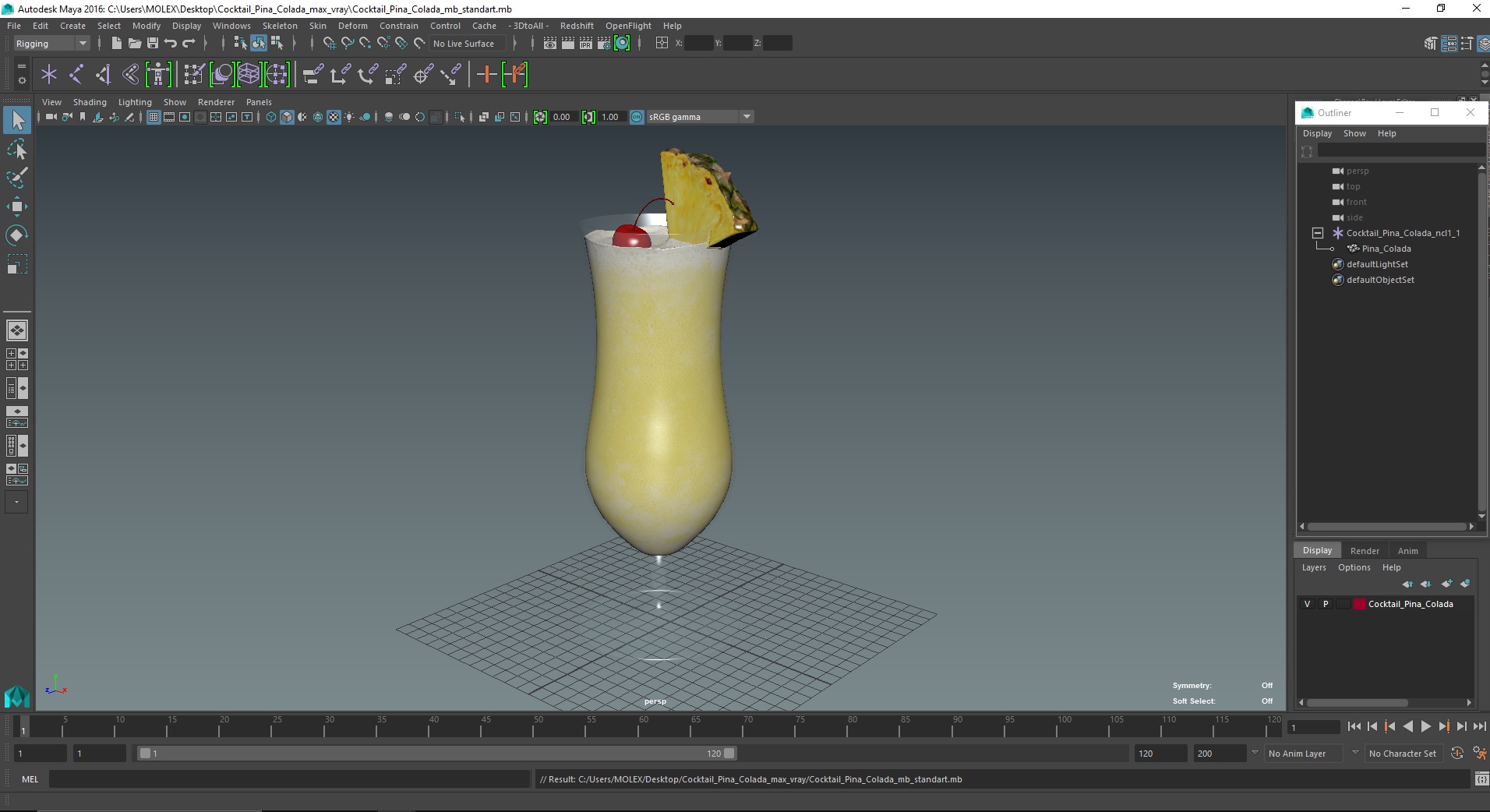The width and height of the screenshot is (1490, 812).
Task: Toggle P playback of Cocktail_Pina_Colada layer
Action: pyautogui.click(x=1326, y=604)
